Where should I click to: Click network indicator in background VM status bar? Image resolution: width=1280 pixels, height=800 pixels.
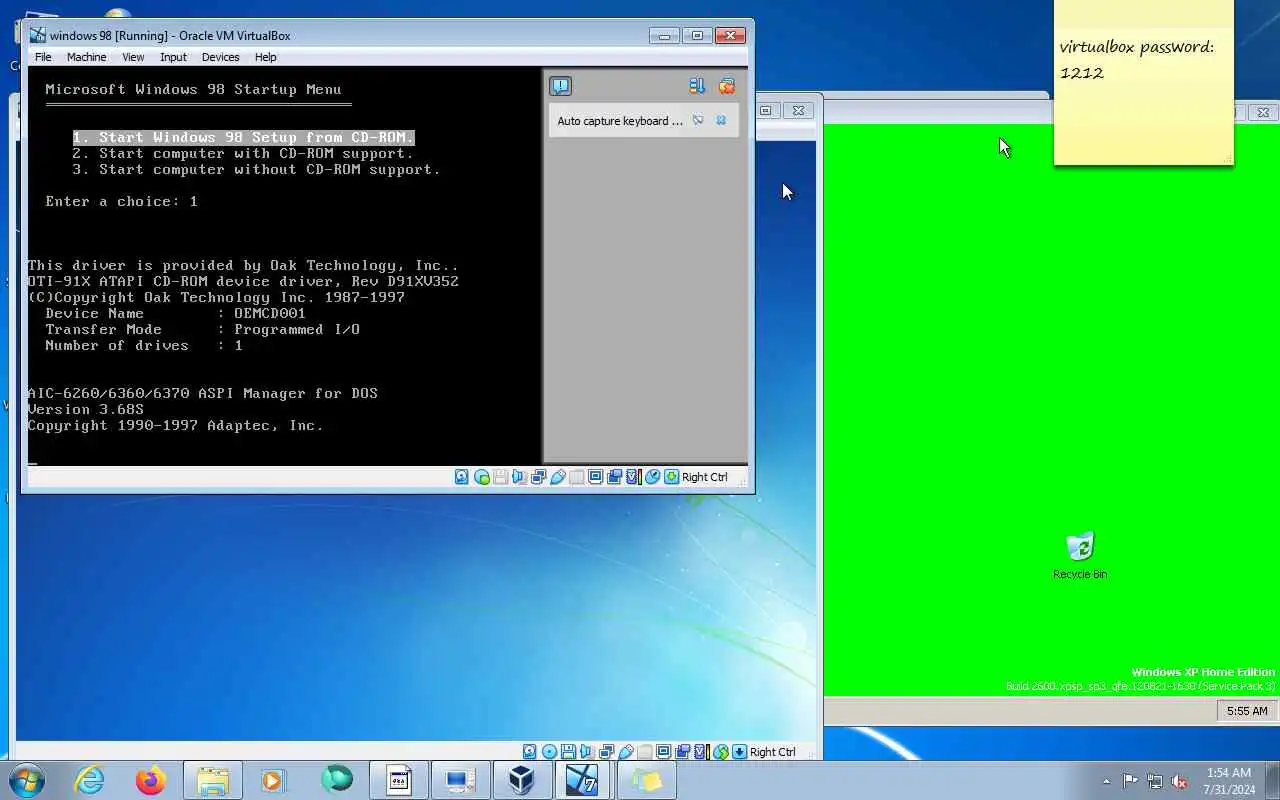pos(606,752)
